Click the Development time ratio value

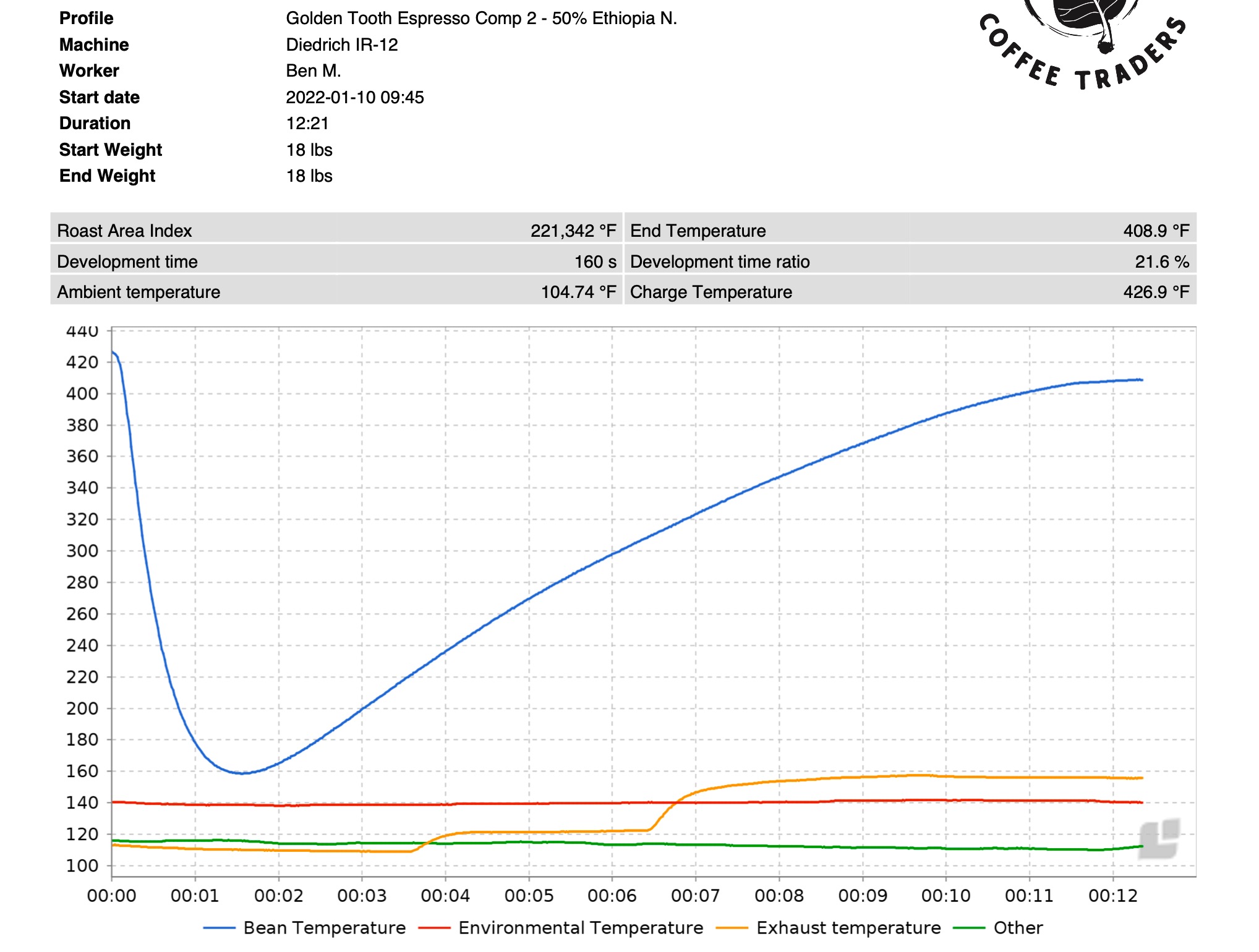click(x=1161, y=261)
